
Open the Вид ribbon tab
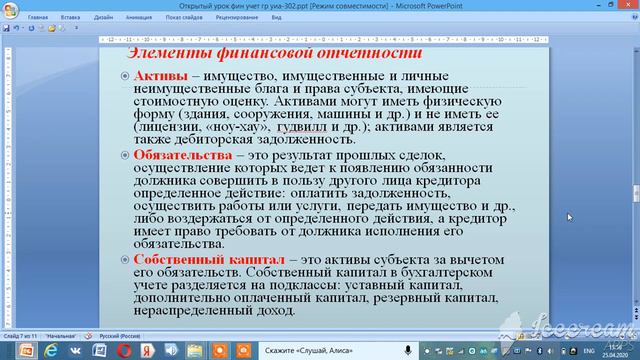click(276, 18)
